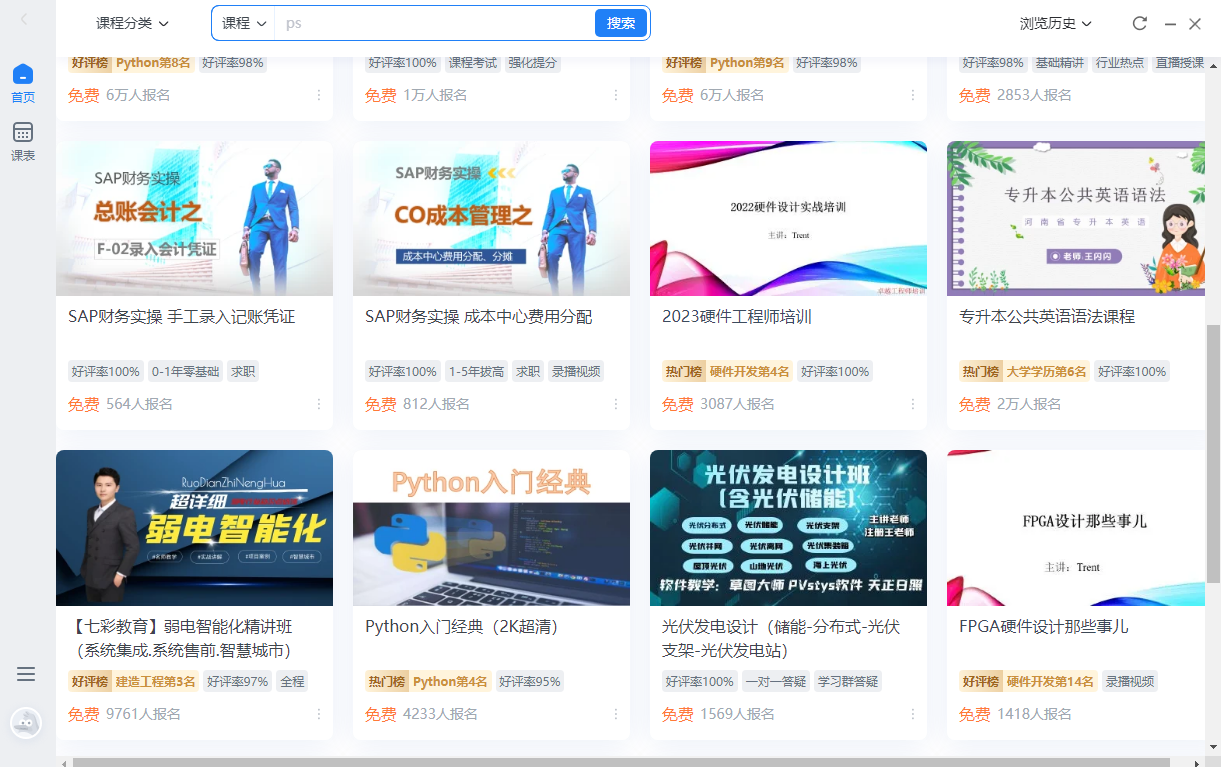Open 2022硬件设计实战培训 thumbnail

pyautogui.click(x=788, y=218)
